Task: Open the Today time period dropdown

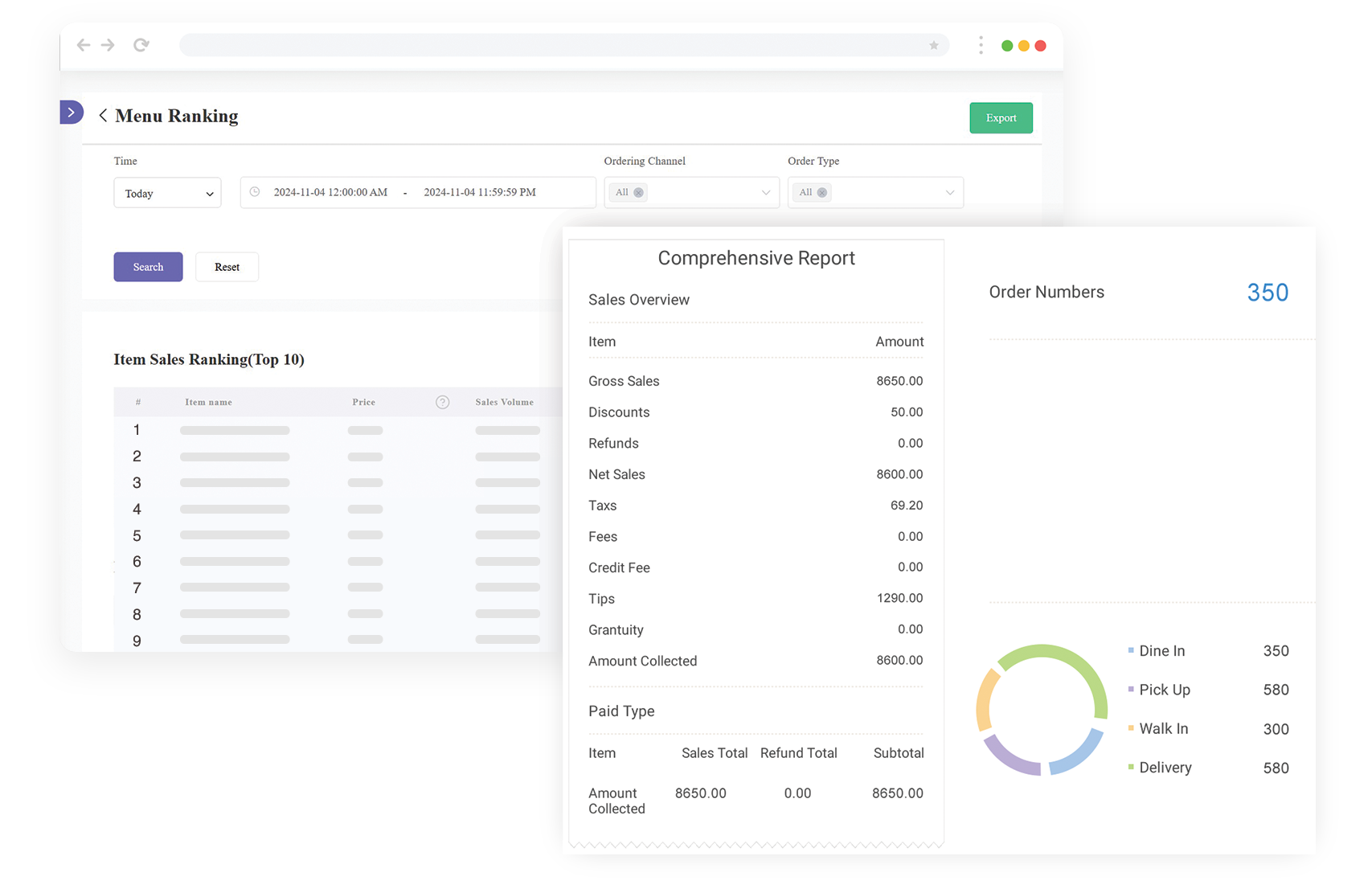Action: pos(166,192)
